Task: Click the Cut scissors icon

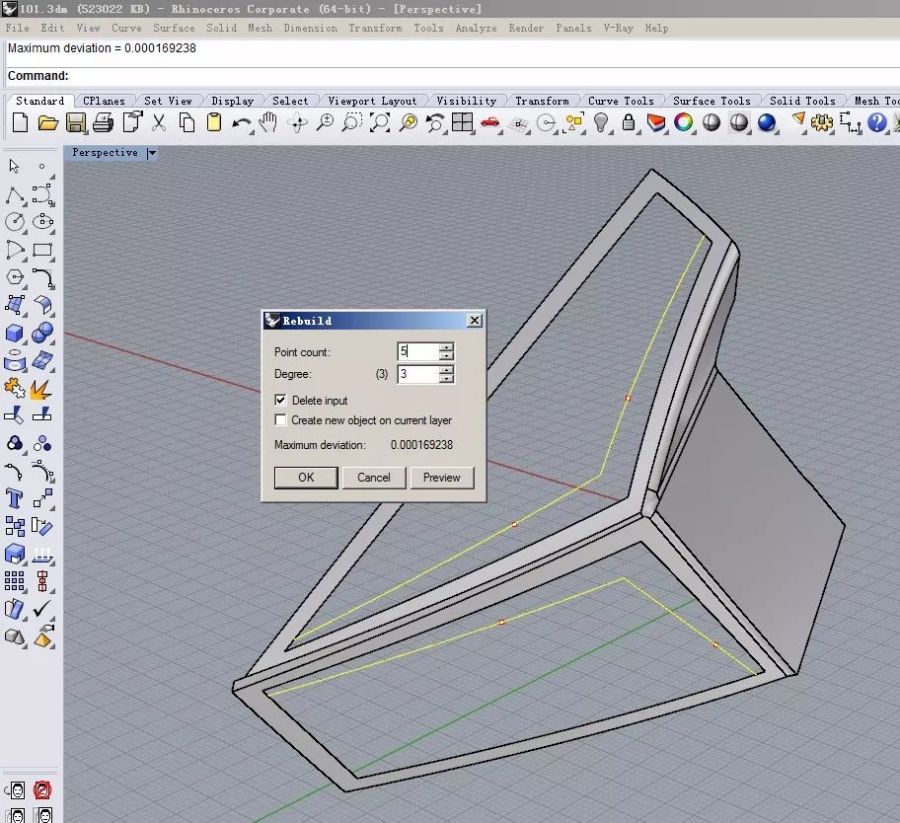Action: pos(158,123)
